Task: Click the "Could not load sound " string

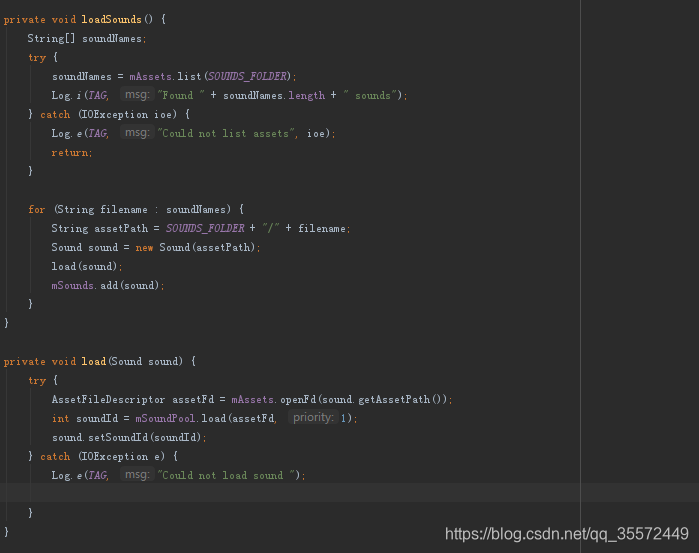Action: 226,475
